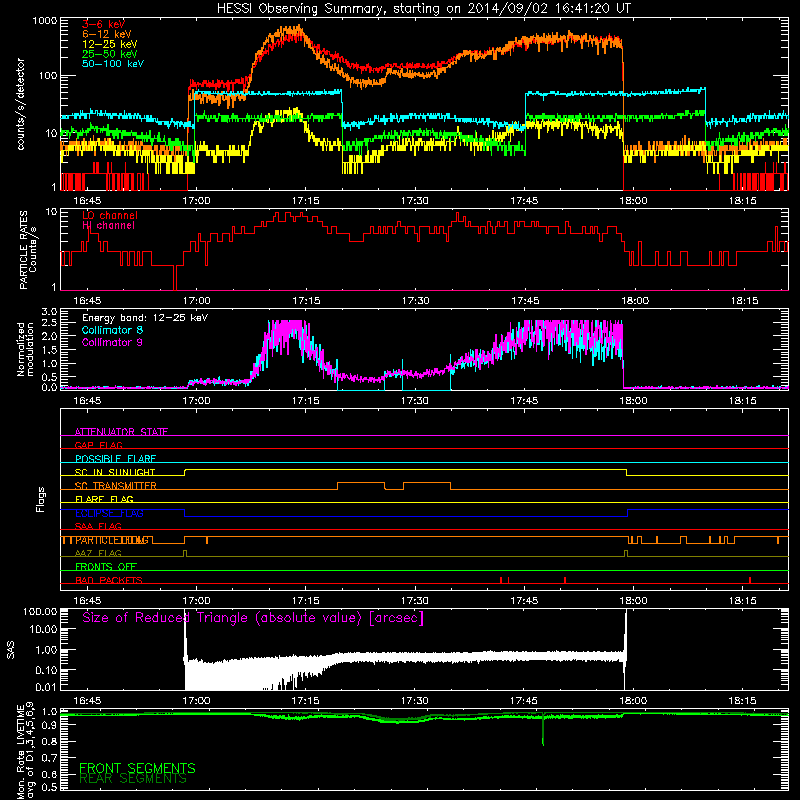Select the 'REAR SEGMENTS' legend label
This screenshot has width=800, height=800.
133,778
